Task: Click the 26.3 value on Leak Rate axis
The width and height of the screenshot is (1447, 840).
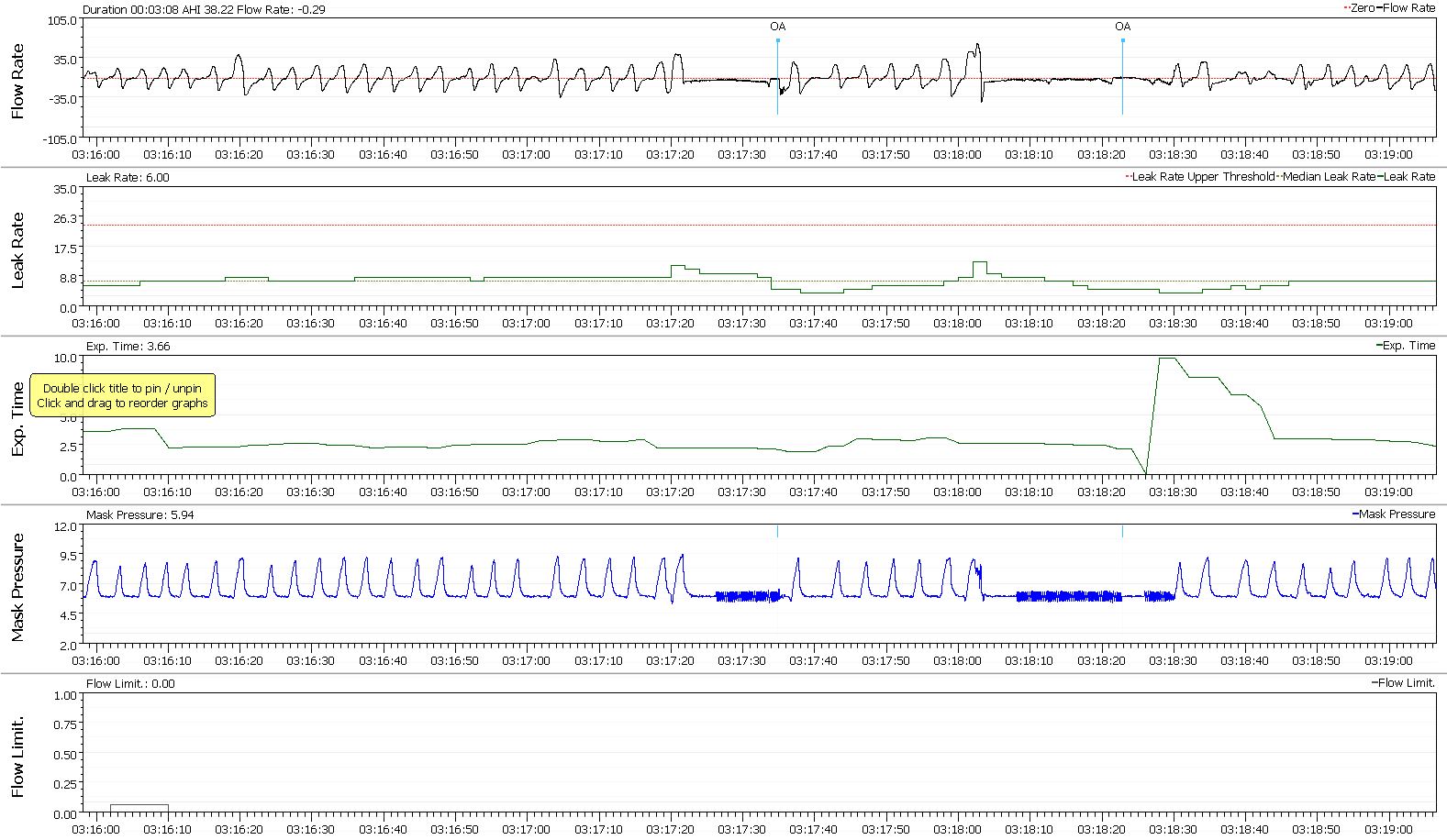Action: coord(65,219)
